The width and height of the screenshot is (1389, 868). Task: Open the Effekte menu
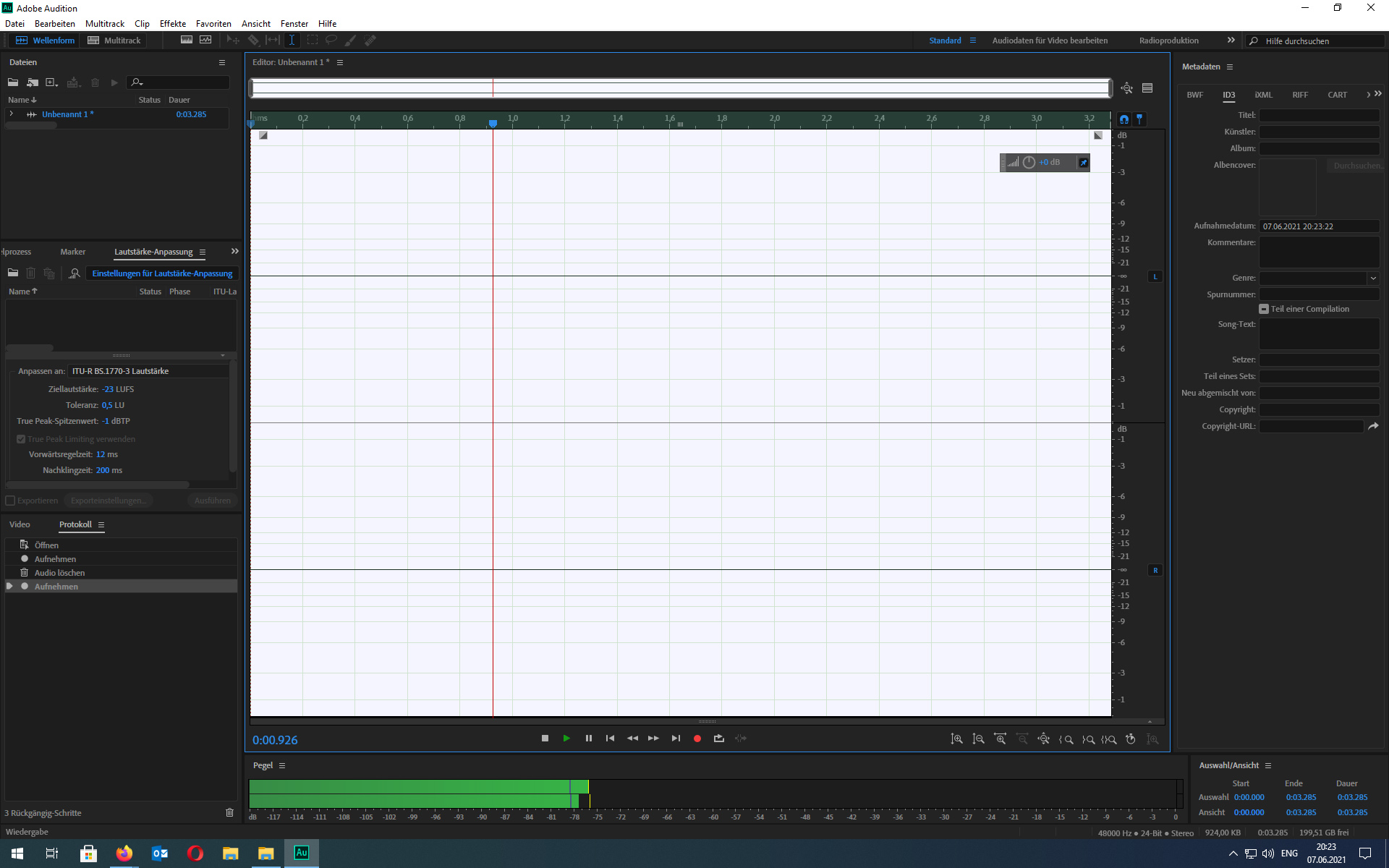(x=172, y=24)
